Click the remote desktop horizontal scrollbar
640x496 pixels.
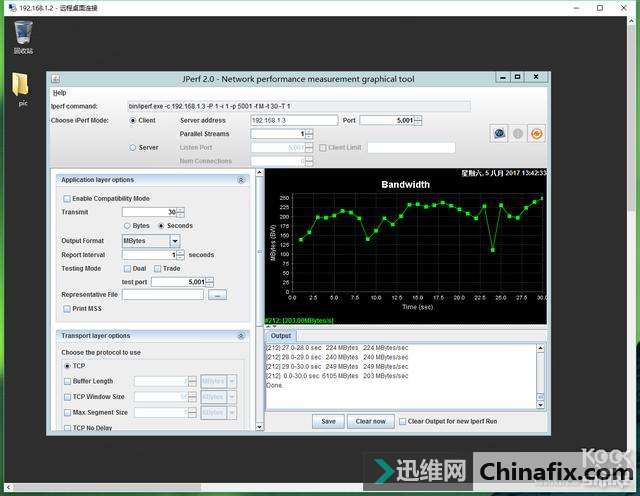click(107, 487)
